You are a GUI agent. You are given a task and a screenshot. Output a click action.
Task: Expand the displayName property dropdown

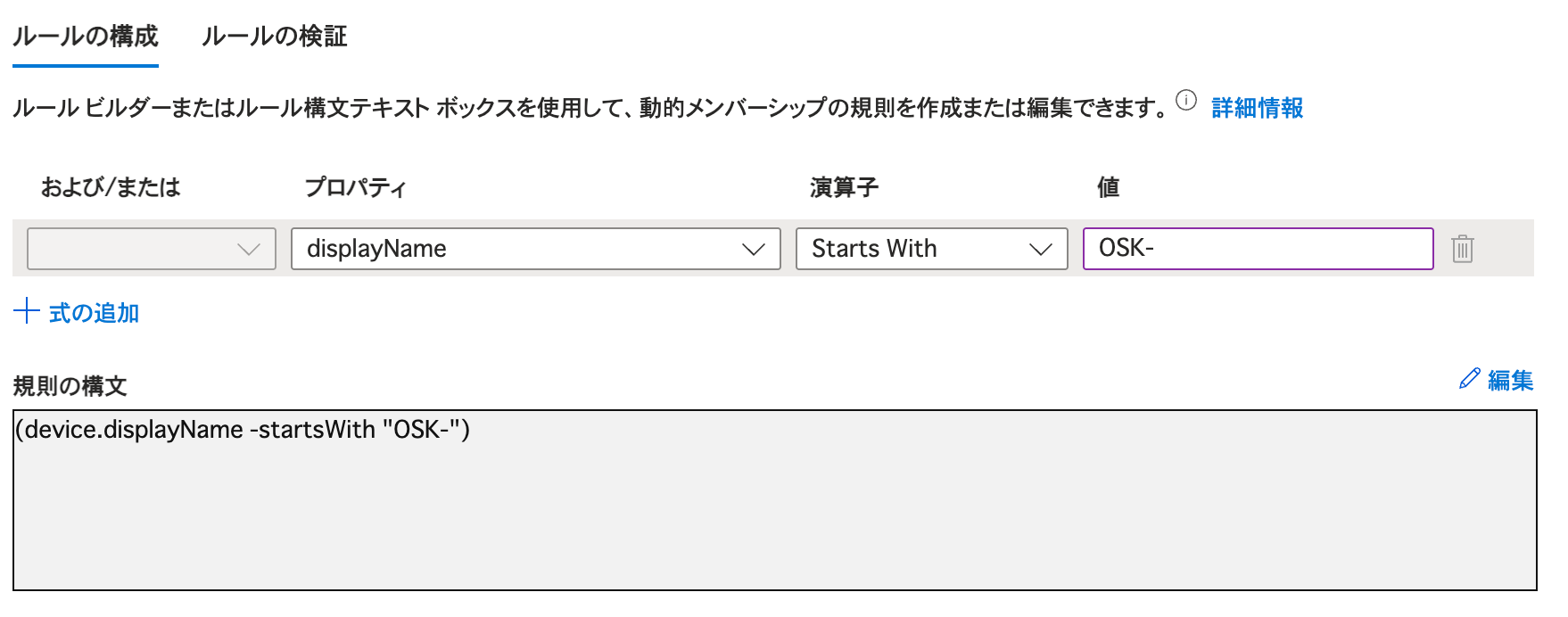click(535, 249)
